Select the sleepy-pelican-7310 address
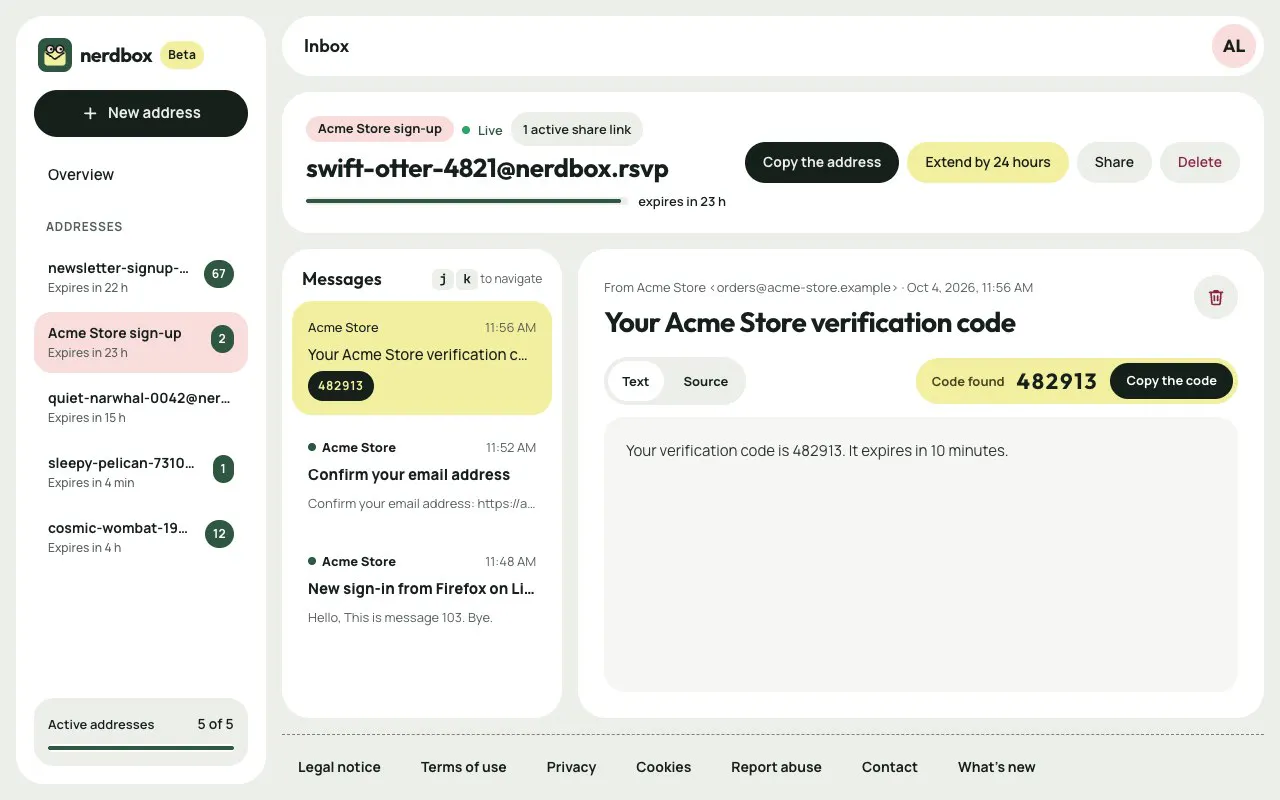Image resolution: width=1280 pixels, height=800 pixels. click(x=141, y=472)
